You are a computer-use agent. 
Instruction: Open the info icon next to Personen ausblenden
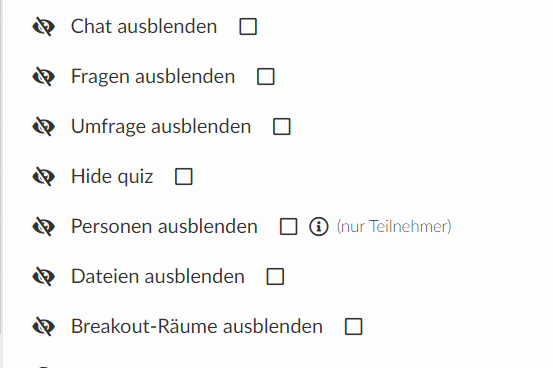(319, 227)
